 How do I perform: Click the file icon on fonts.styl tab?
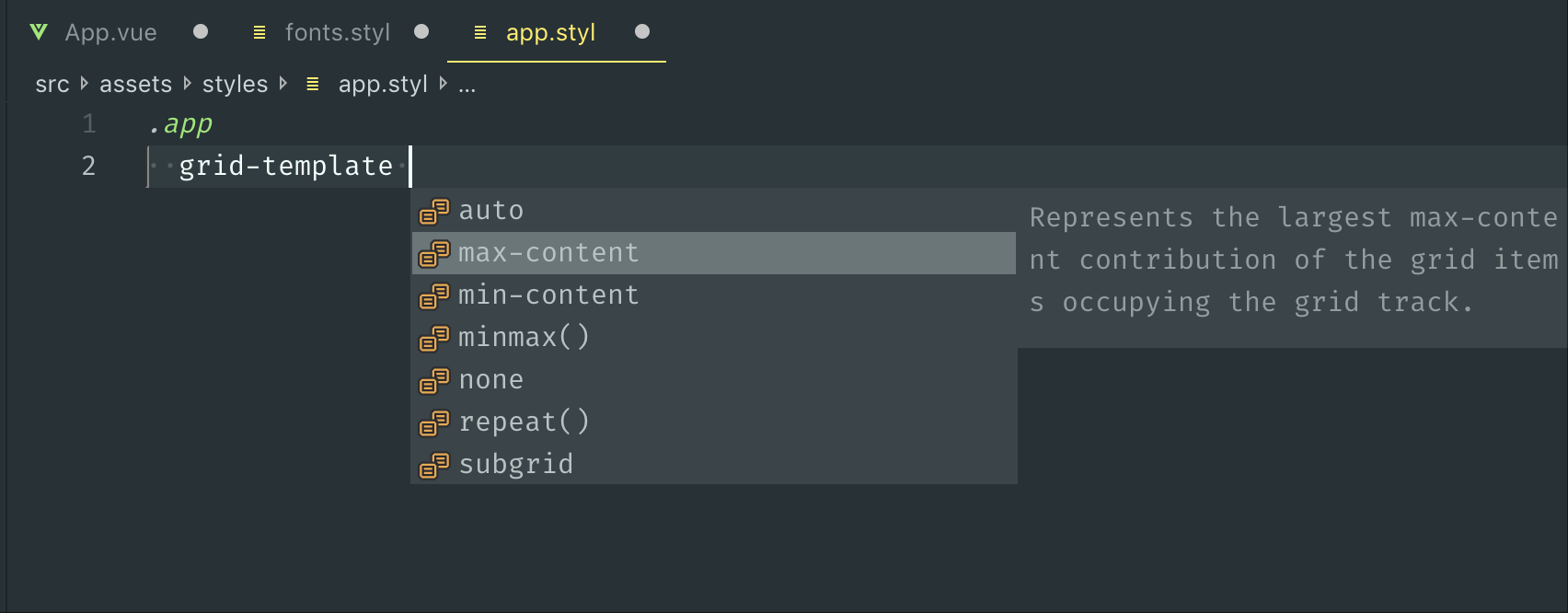pyautogui.click(x=259, y=32)
